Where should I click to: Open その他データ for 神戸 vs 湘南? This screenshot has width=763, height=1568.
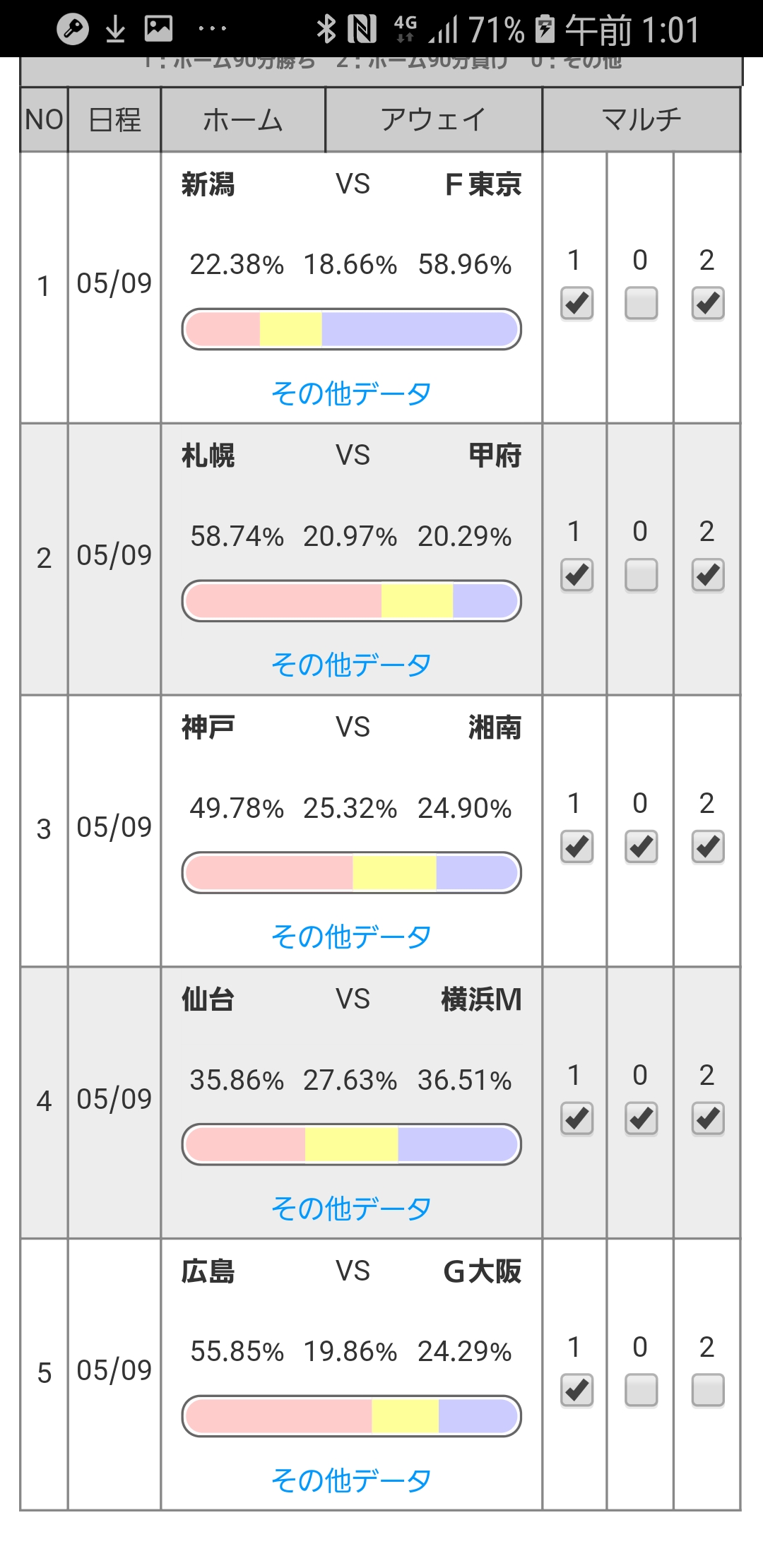351,937
